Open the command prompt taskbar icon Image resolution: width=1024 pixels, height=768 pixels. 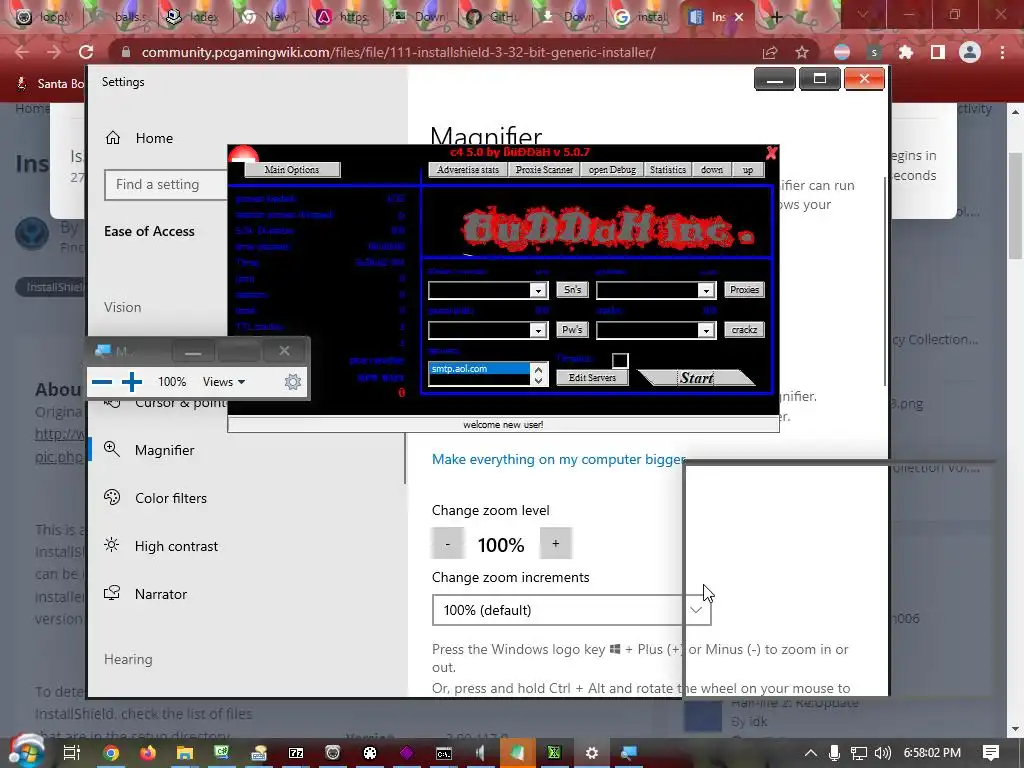pyautogui.click(x=443, y=753)
